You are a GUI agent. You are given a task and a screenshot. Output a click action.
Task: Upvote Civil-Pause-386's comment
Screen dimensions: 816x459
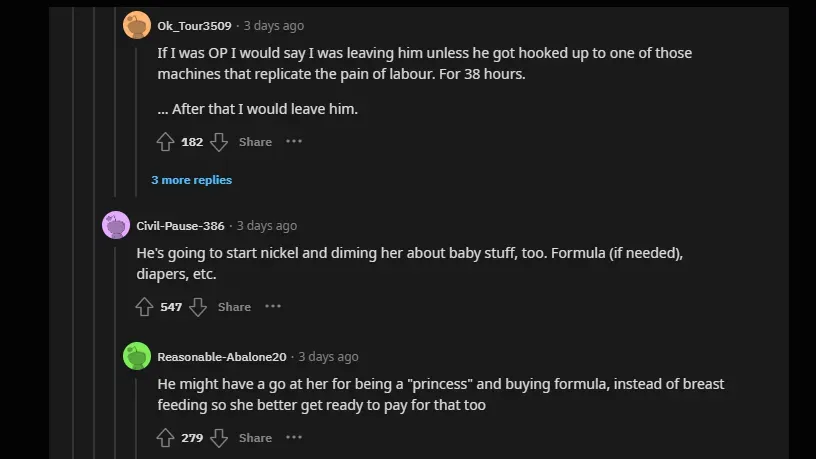coord(145,307)
